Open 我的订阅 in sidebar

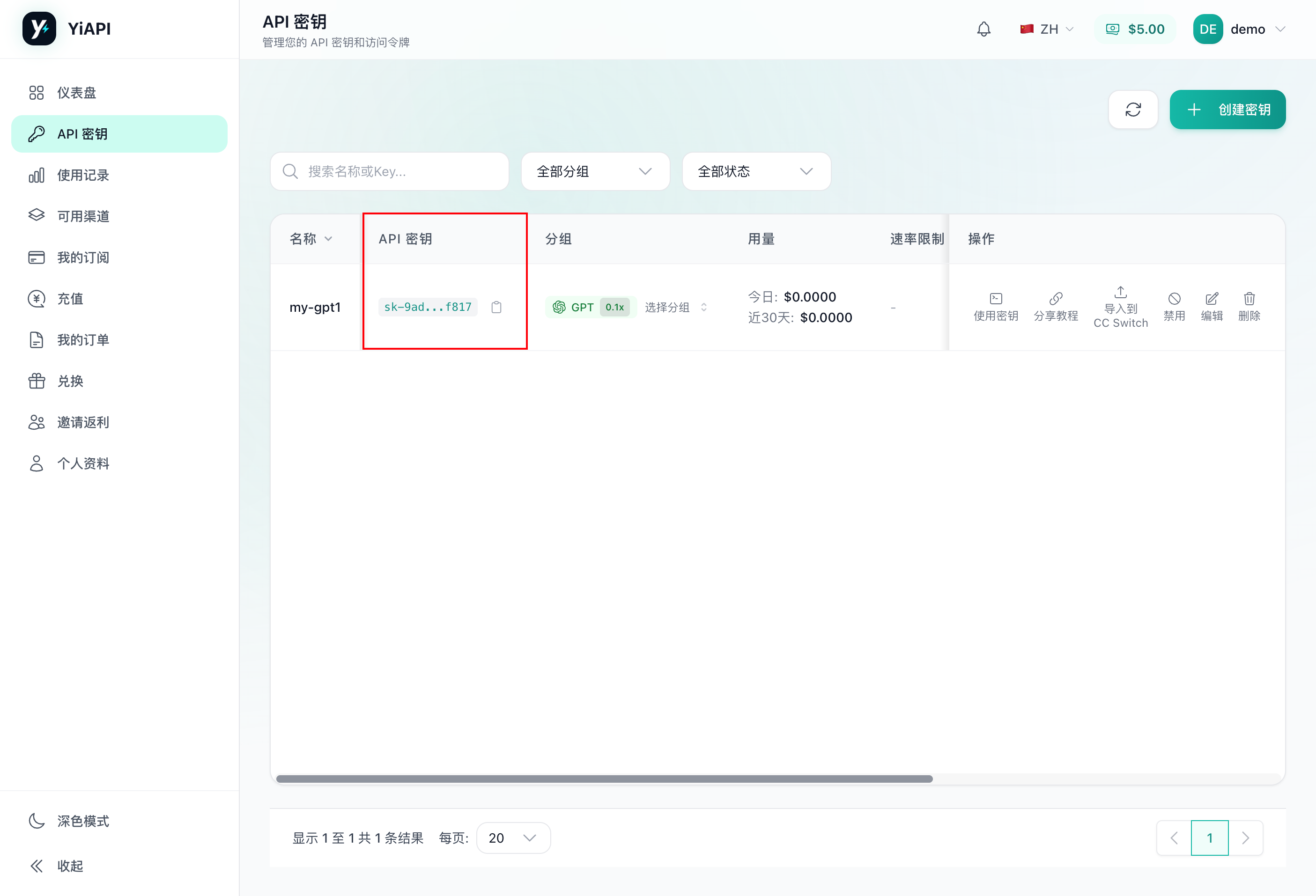click(119, 257)
